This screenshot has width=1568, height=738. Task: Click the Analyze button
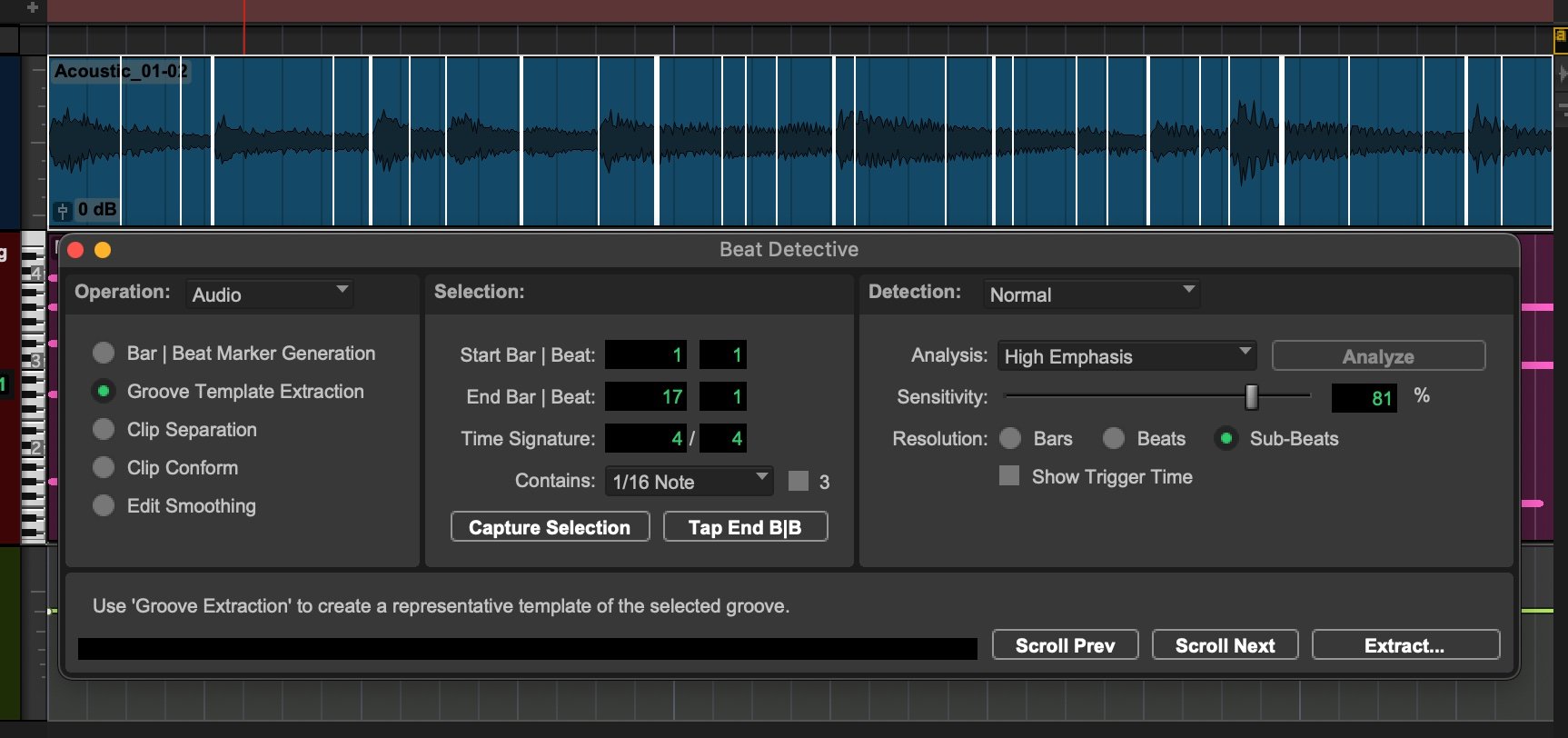coord(1378,356)
